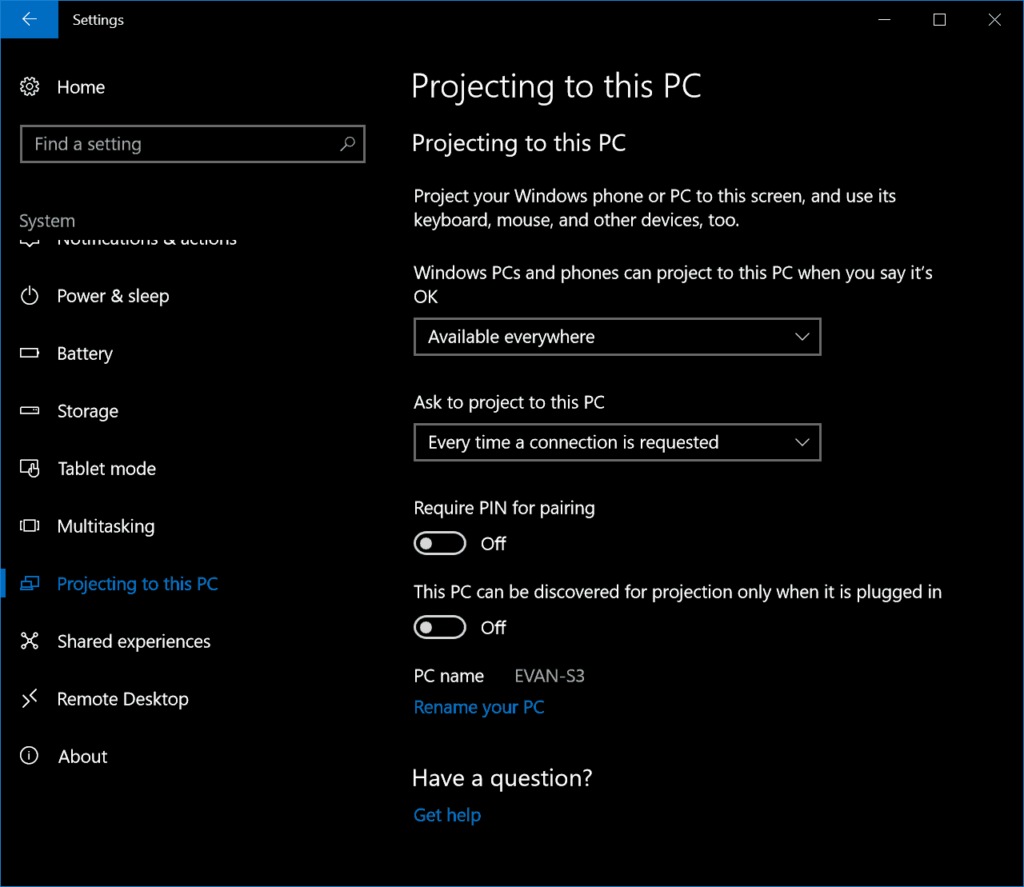Select the Battery icon in the sidebar
1024x887 pixels.
(x=30, y=353)
